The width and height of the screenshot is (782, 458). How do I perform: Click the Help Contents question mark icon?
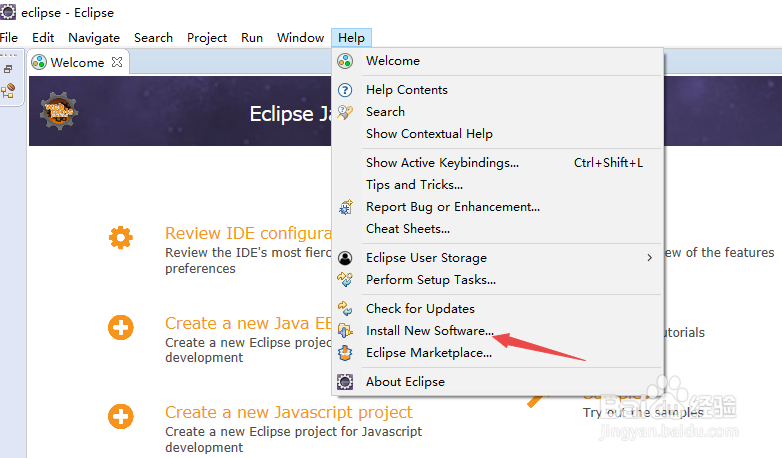[x=345, y=90]
